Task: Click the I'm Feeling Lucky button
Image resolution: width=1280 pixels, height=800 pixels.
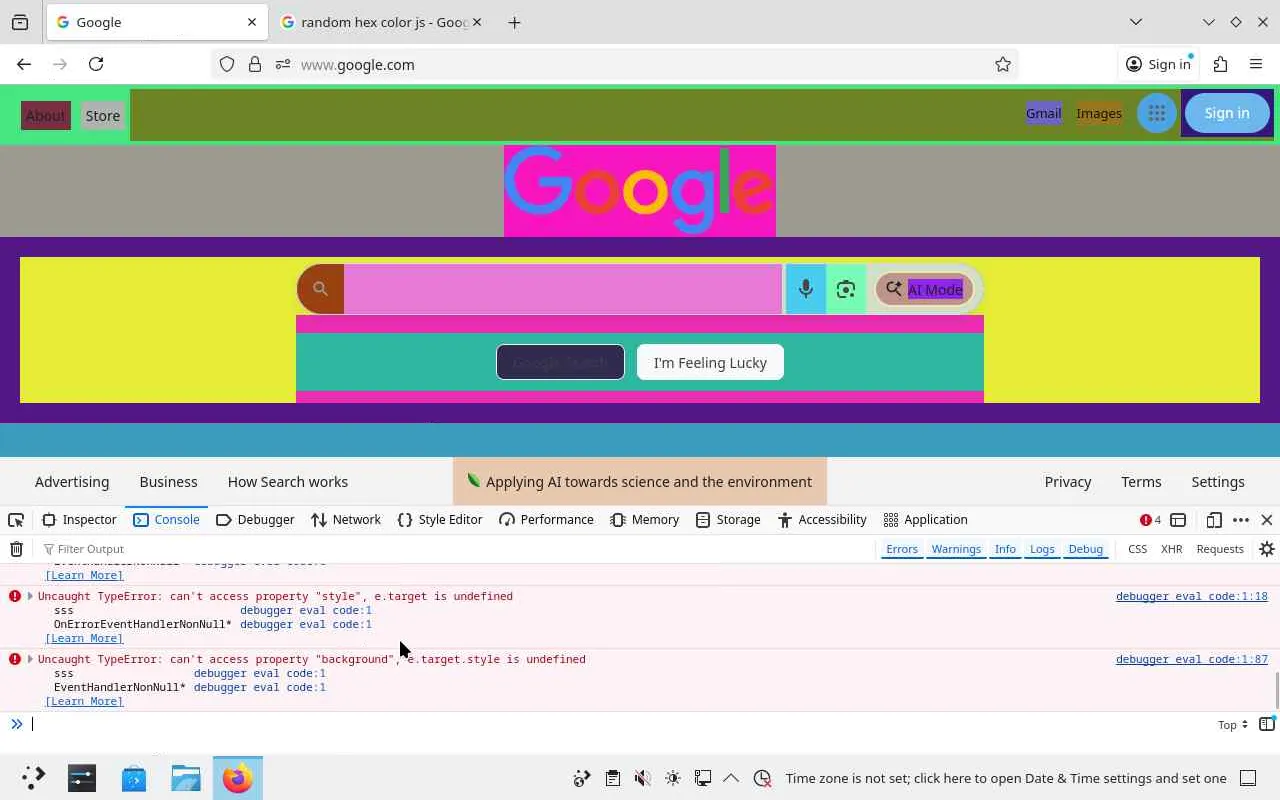Action: coord(710,363)
